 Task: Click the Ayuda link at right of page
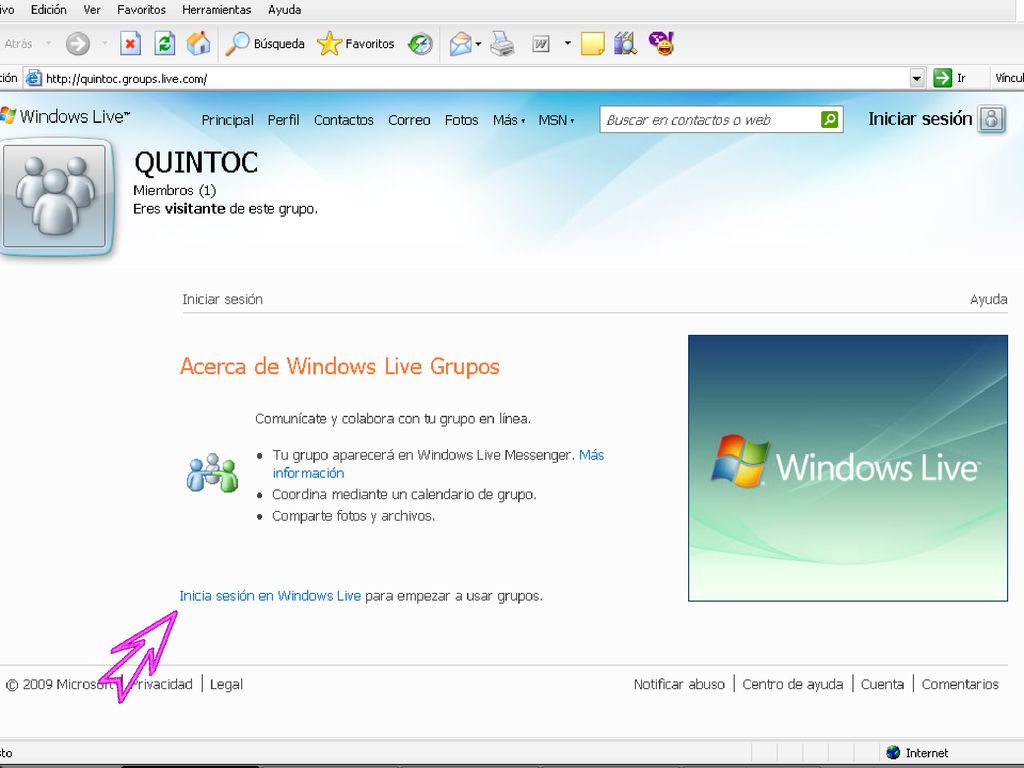[988, 299]
